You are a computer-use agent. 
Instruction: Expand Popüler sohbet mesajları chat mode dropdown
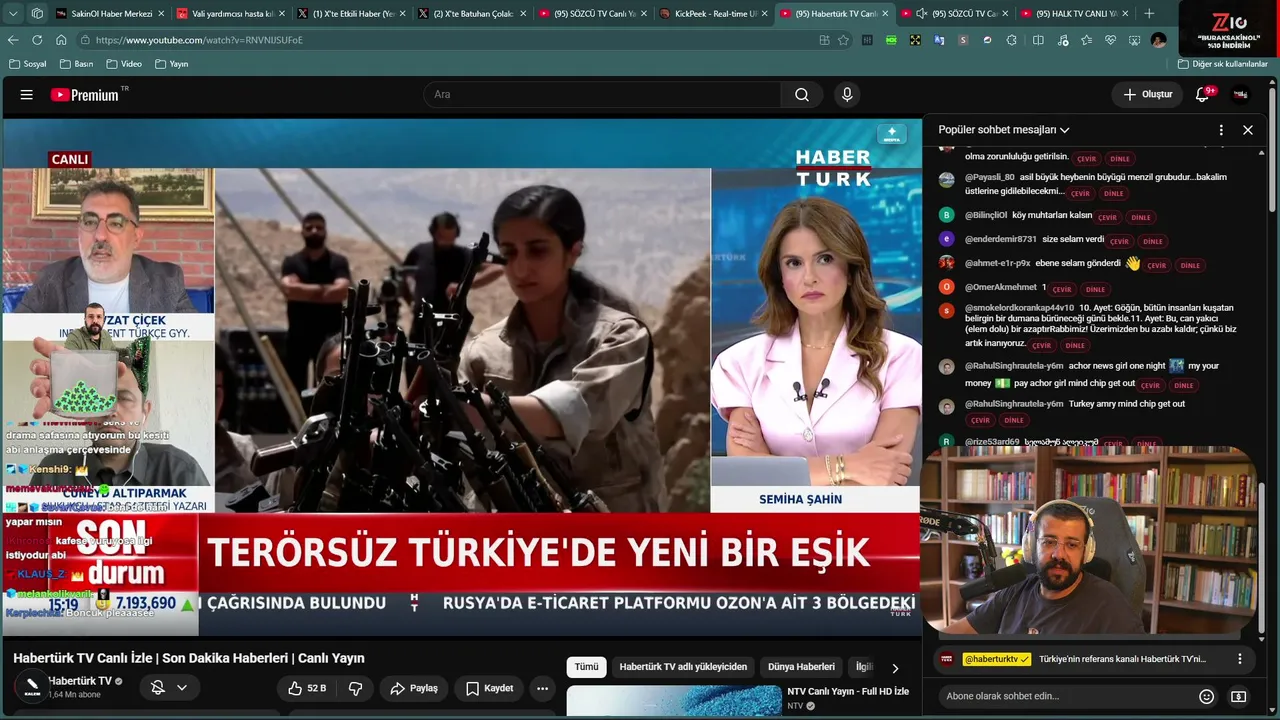pyautogui.click(x=1004, y=130)
